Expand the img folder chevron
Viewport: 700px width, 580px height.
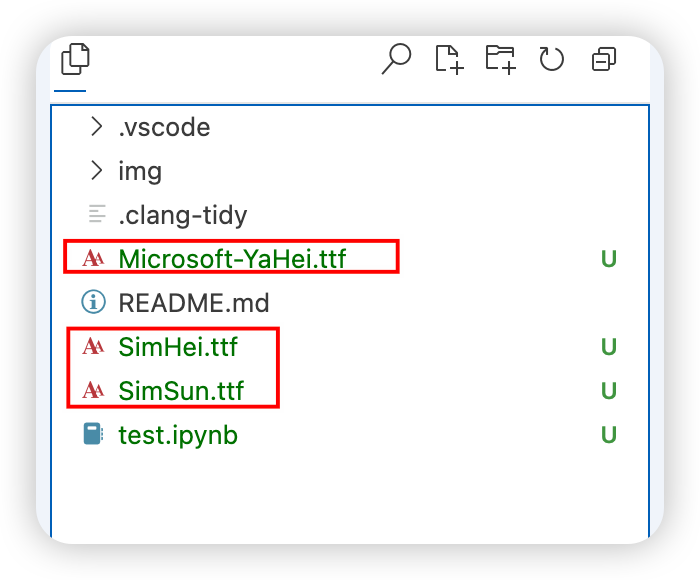point(96,170)
